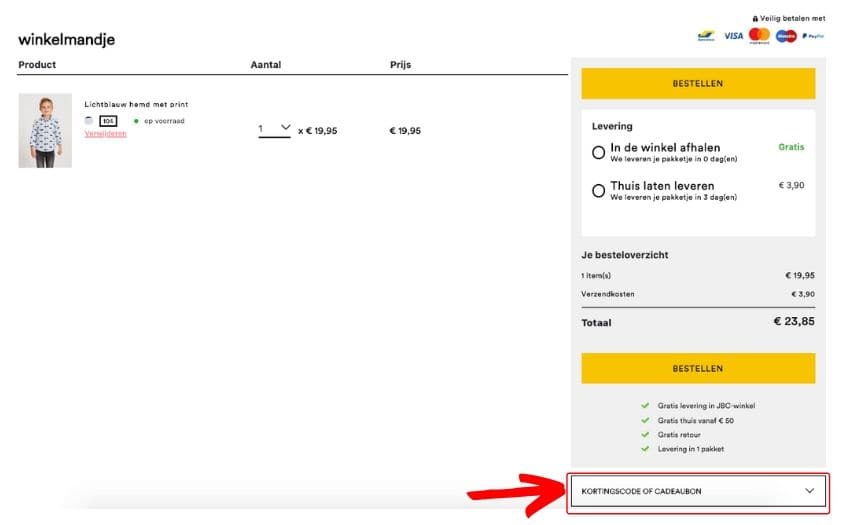Viewport: 847px width, 525px height.
Task: Click the secure payment lock icon
Action: coord(755,18)
